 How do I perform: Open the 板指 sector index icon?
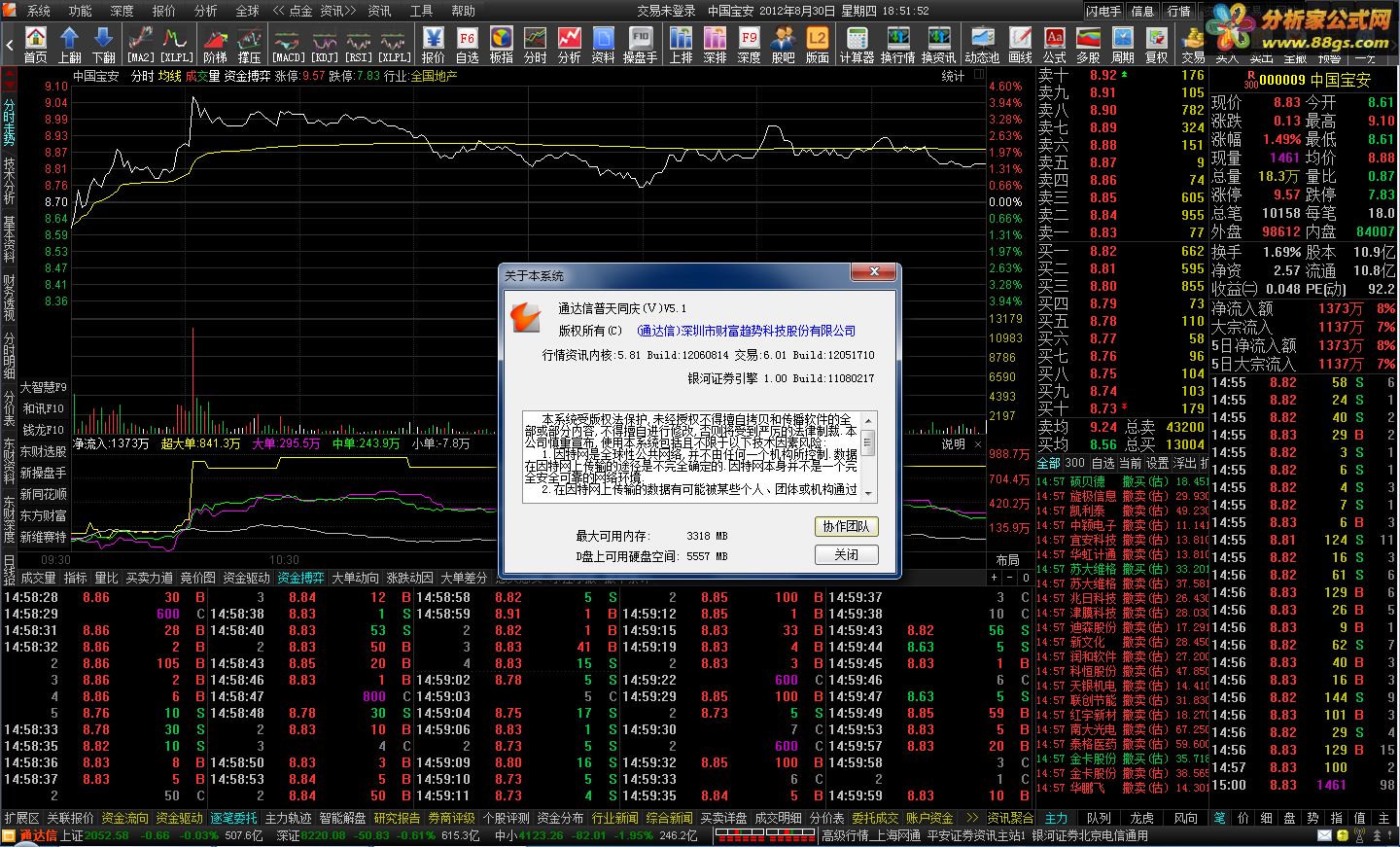(x=502, y=45)
